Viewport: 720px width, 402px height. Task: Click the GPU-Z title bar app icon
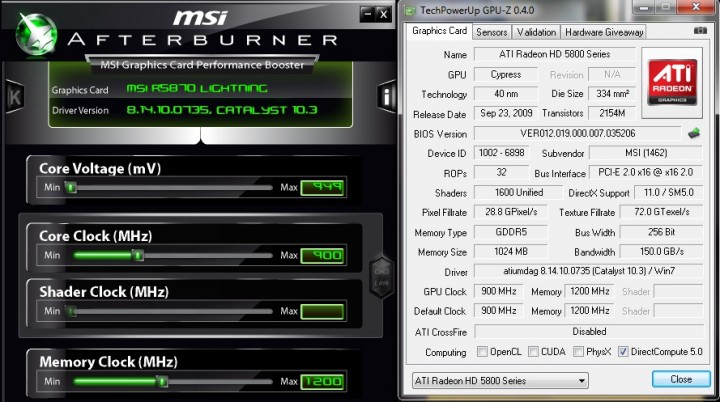[411, 10]
